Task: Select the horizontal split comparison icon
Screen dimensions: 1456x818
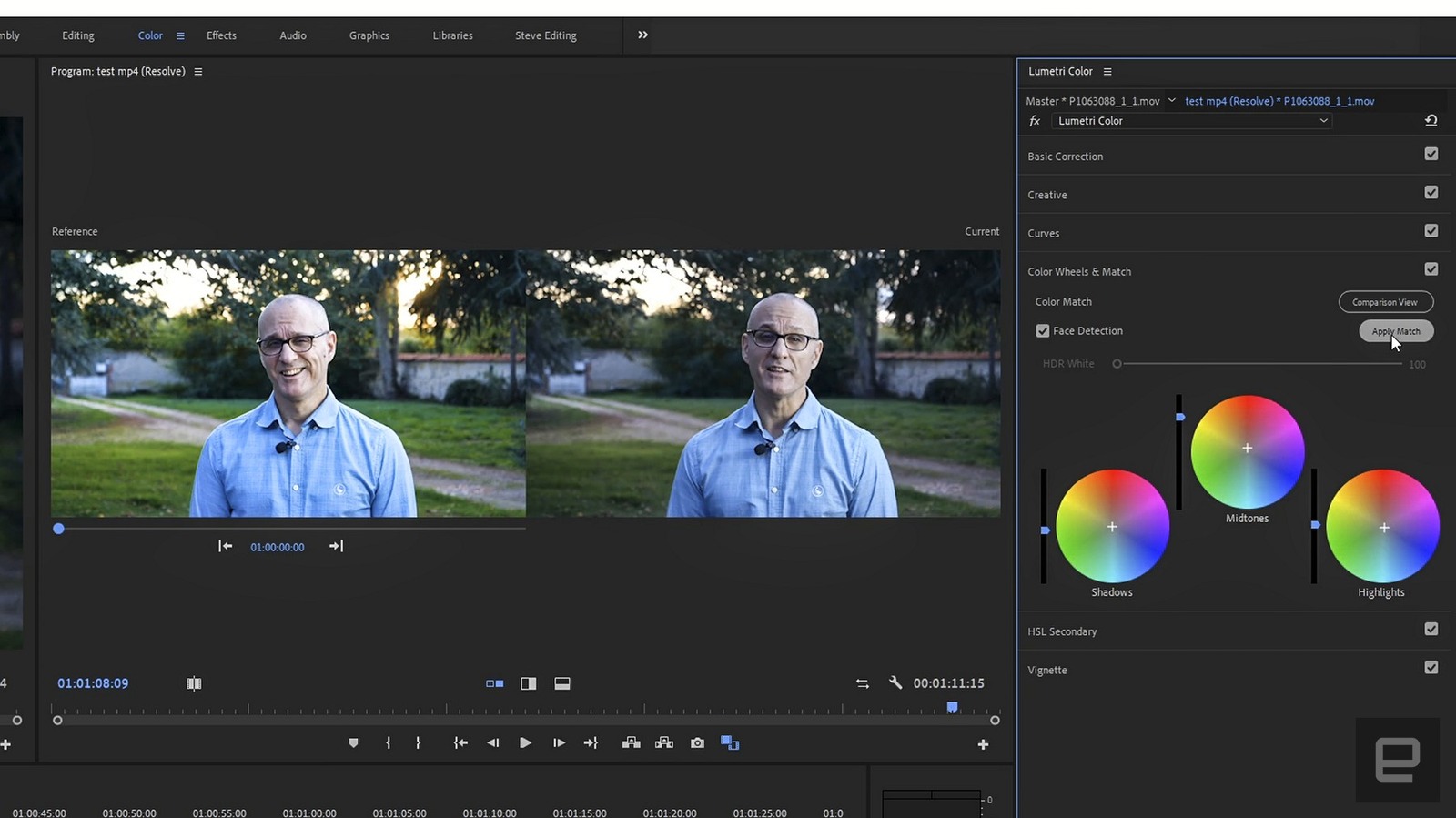Action: 562,683
